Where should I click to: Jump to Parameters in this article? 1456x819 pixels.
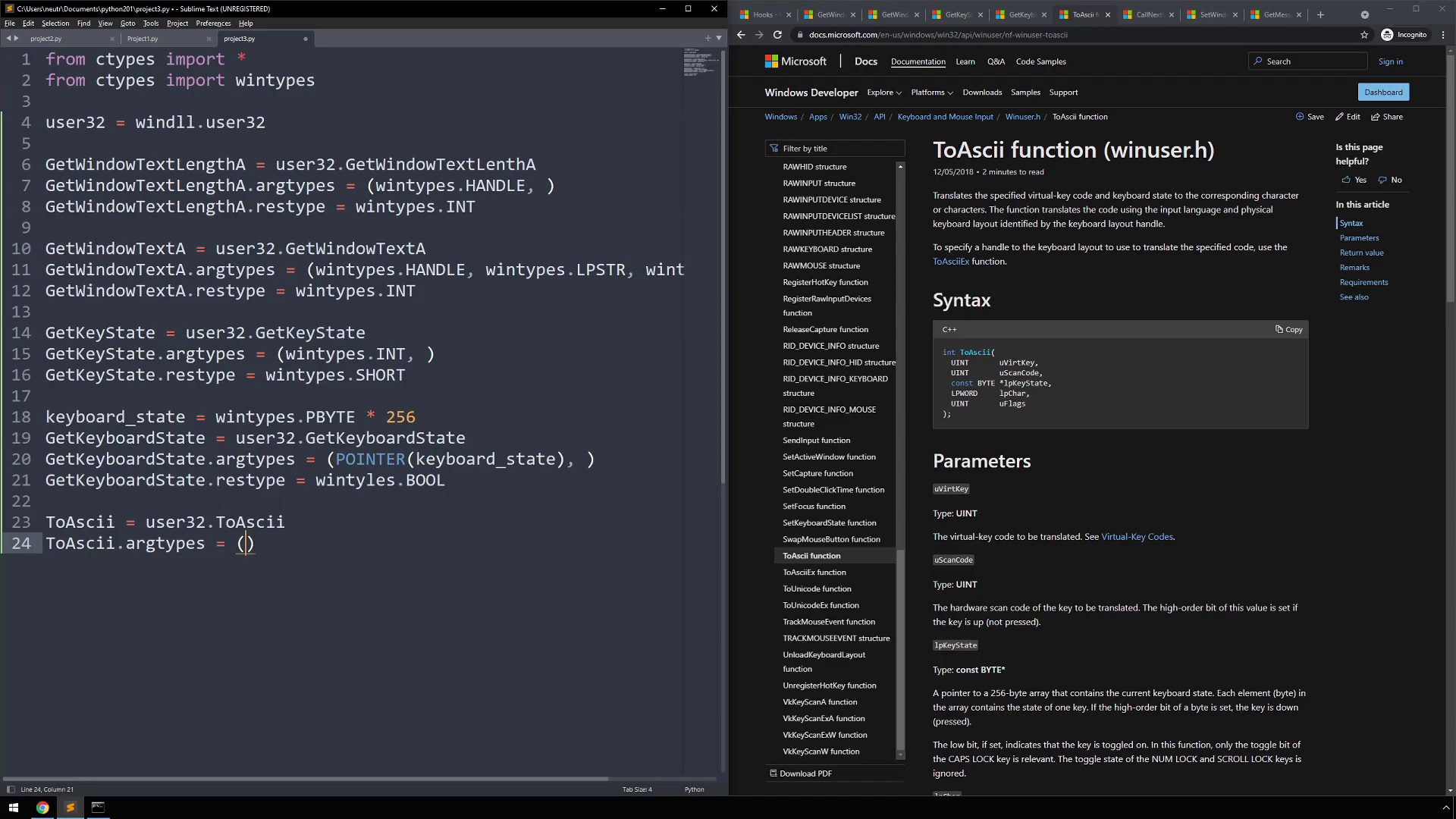click(1359, 238)
